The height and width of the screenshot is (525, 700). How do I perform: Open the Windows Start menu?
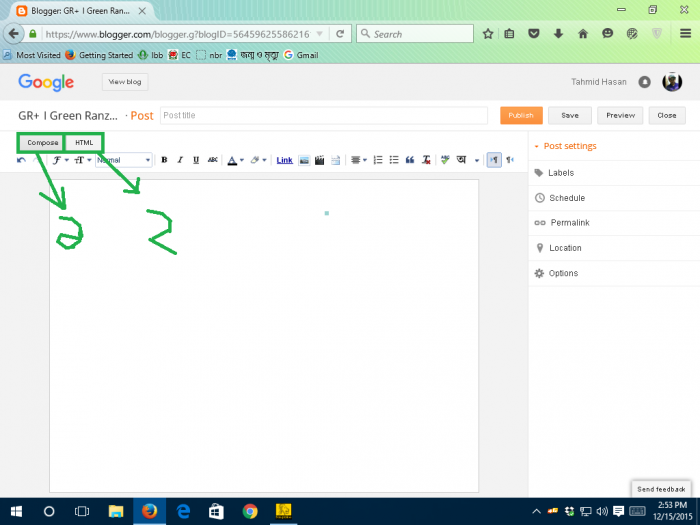point(17,511)
